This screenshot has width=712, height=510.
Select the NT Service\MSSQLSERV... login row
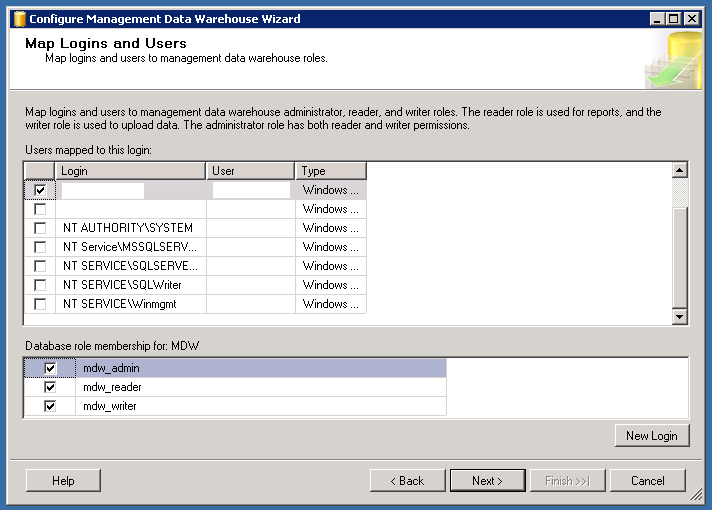(x=130, y=247)
